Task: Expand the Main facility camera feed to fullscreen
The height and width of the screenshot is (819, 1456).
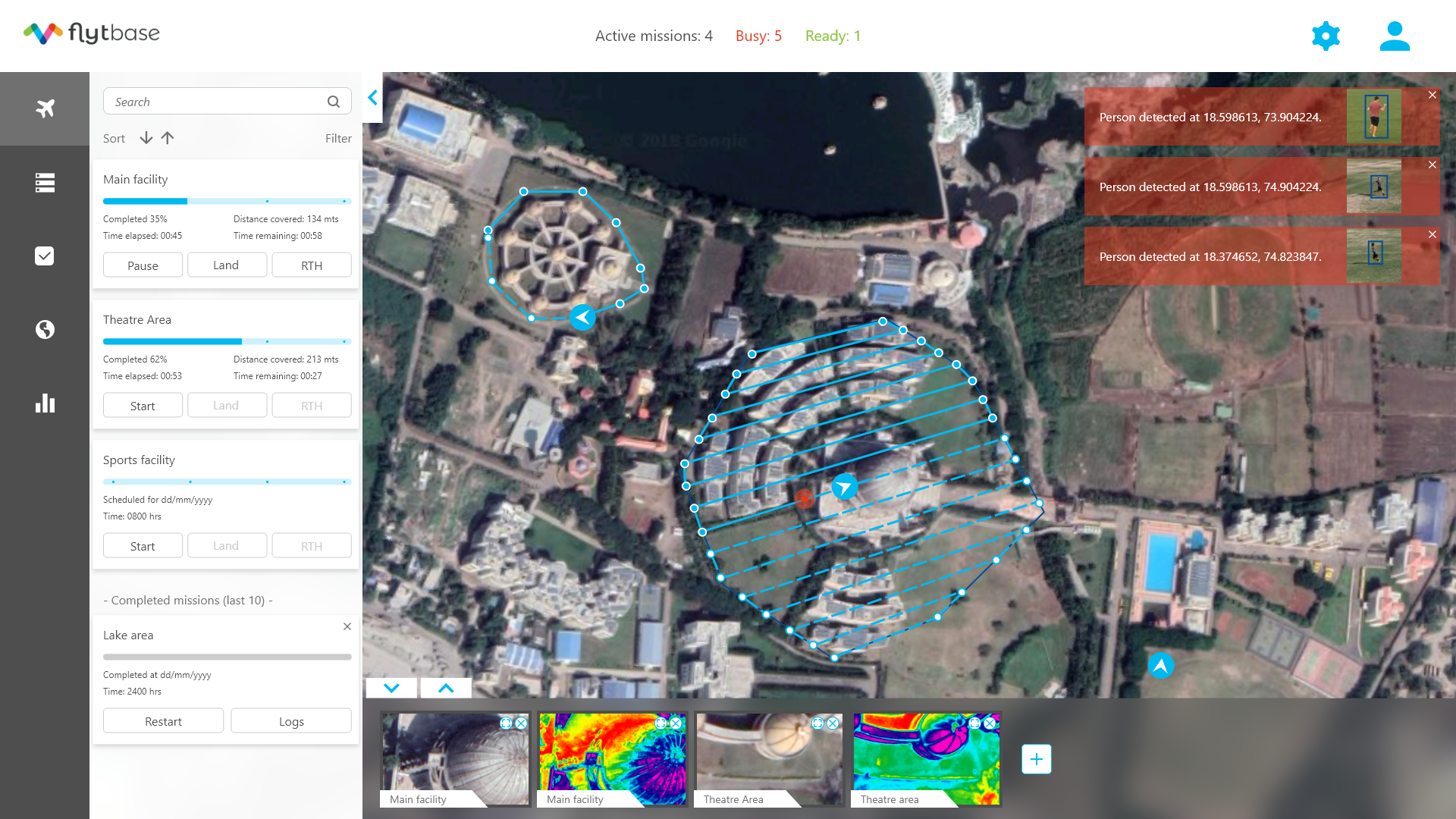Action: pyautogui.click(x=504, y=723)
